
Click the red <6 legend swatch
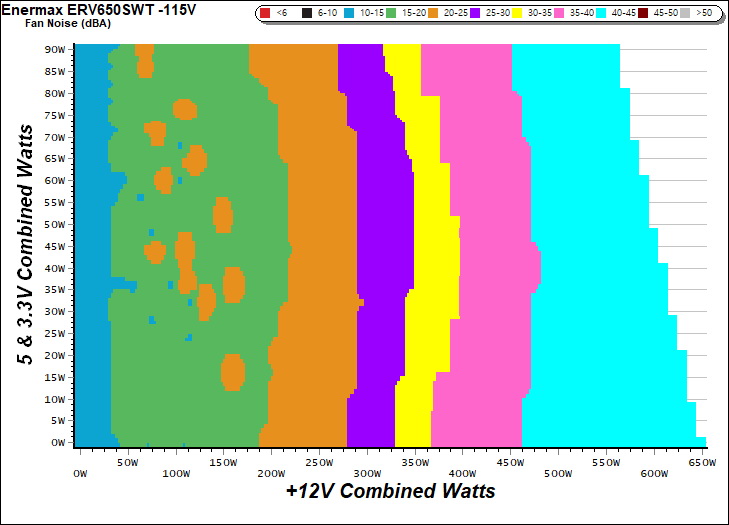tap(265, 14)
